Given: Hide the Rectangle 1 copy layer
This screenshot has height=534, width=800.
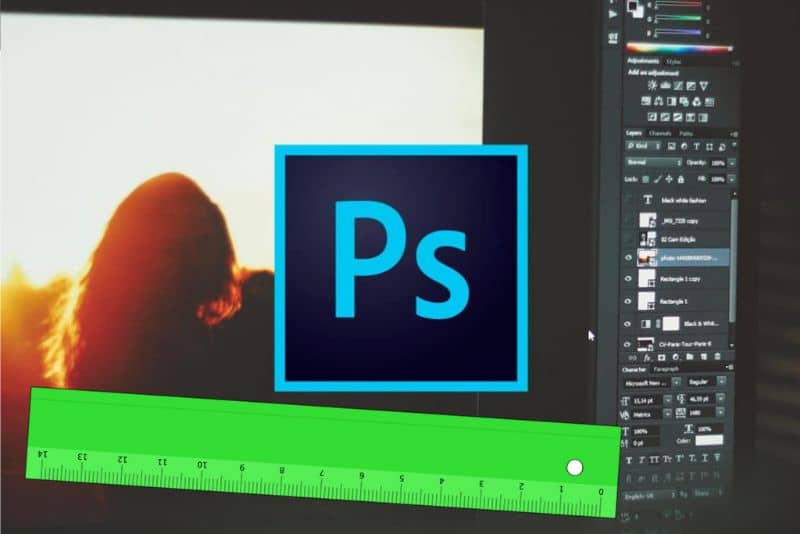Looking at the screenshot, I should point(628,279).
